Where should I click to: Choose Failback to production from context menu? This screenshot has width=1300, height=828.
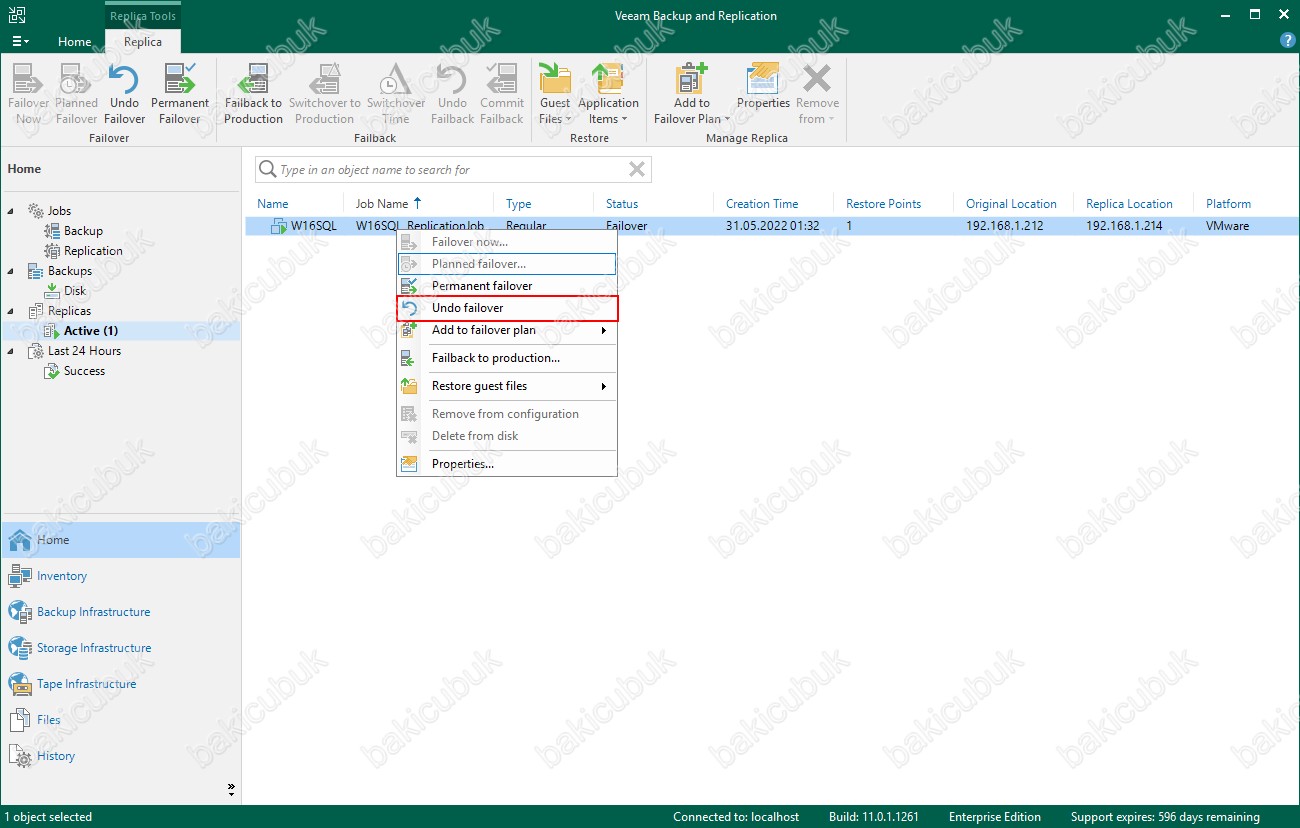(x=507, y=358)
